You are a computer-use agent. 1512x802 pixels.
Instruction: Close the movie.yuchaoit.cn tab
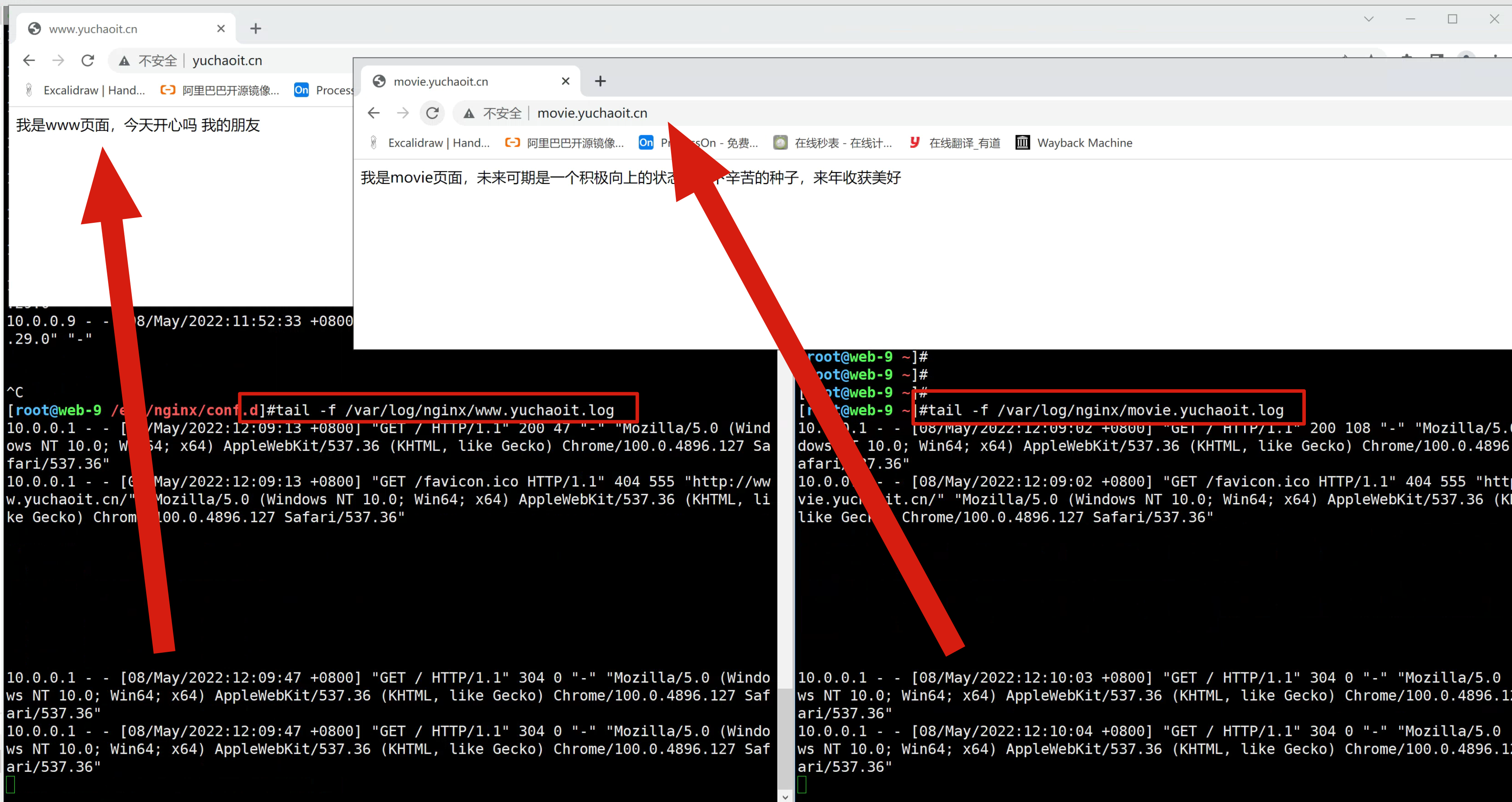point(565,81)
